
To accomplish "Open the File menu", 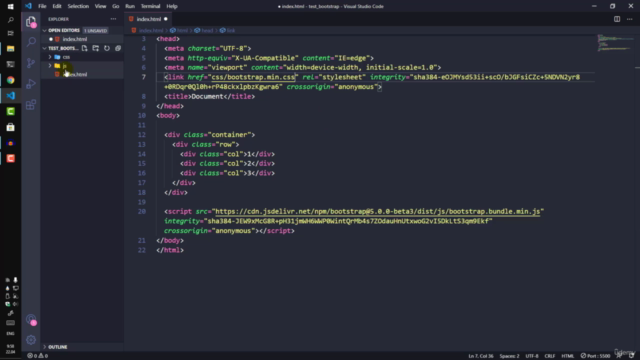I will click(x=42, y=6).
